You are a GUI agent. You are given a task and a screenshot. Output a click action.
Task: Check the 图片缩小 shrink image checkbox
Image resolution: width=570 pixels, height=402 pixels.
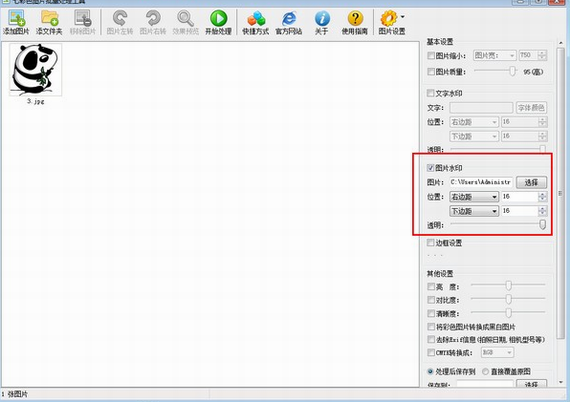[x=430, y=56]
